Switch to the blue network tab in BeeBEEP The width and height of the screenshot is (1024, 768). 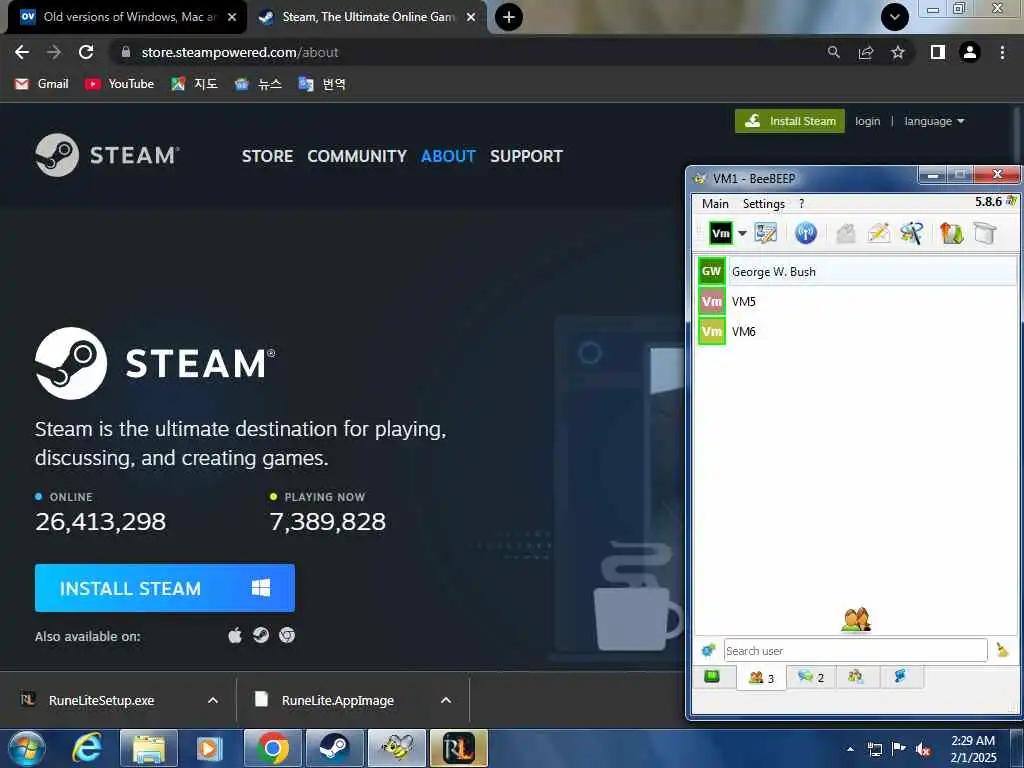[x=901, y=677]
